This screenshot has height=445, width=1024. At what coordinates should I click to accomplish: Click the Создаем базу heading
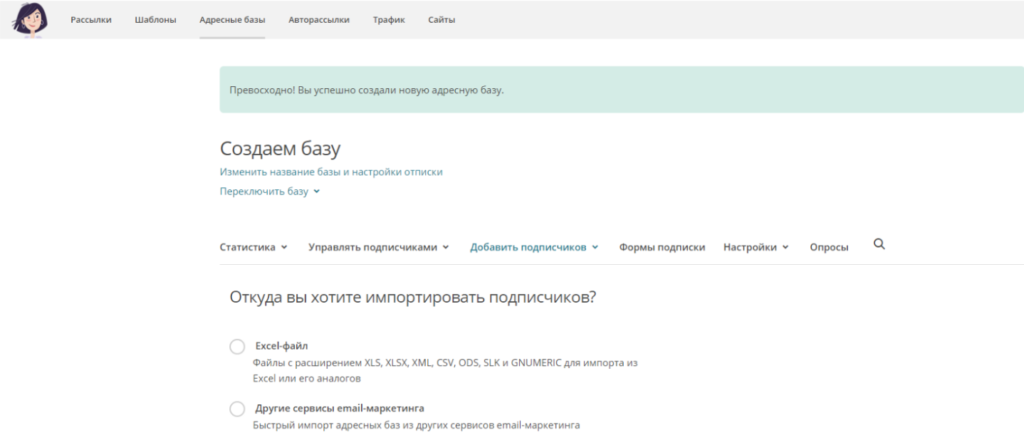coord(280,149)
